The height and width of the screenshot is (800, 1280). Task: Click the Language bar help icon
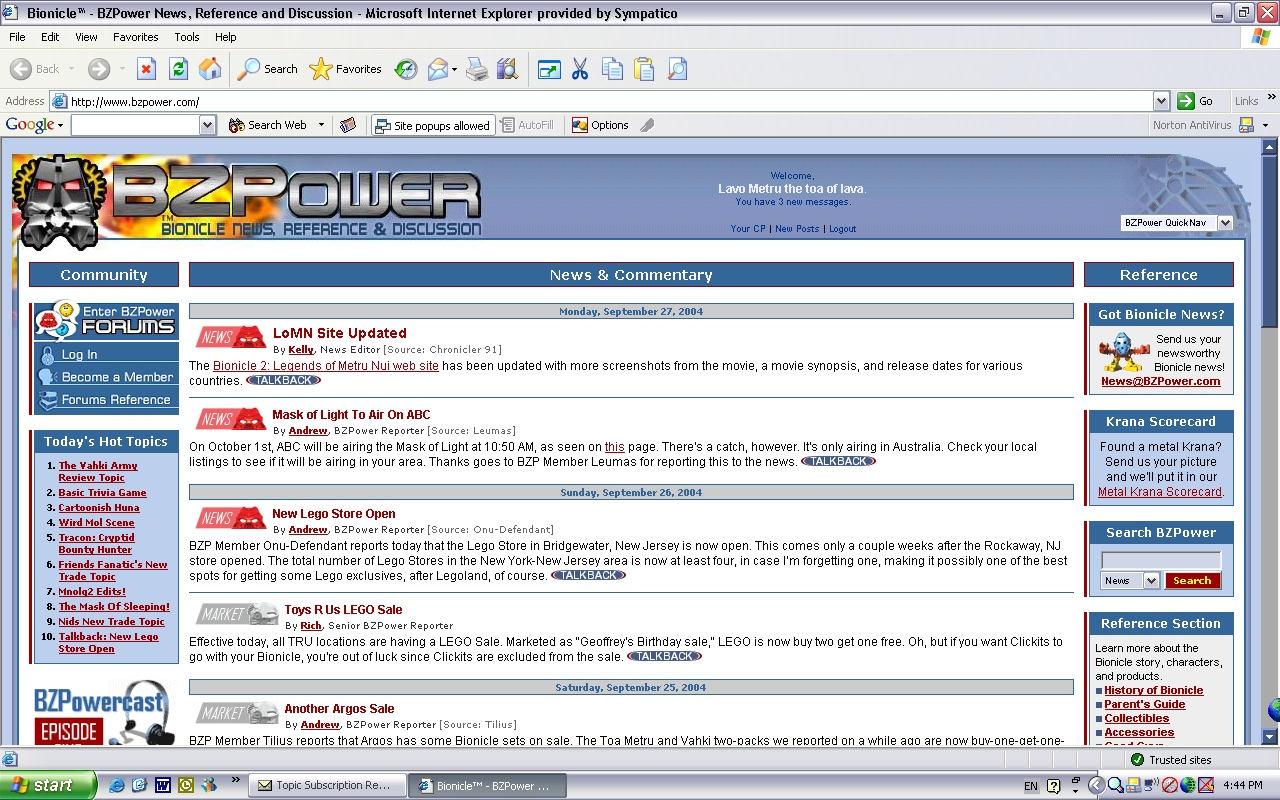coord(1053,786)
